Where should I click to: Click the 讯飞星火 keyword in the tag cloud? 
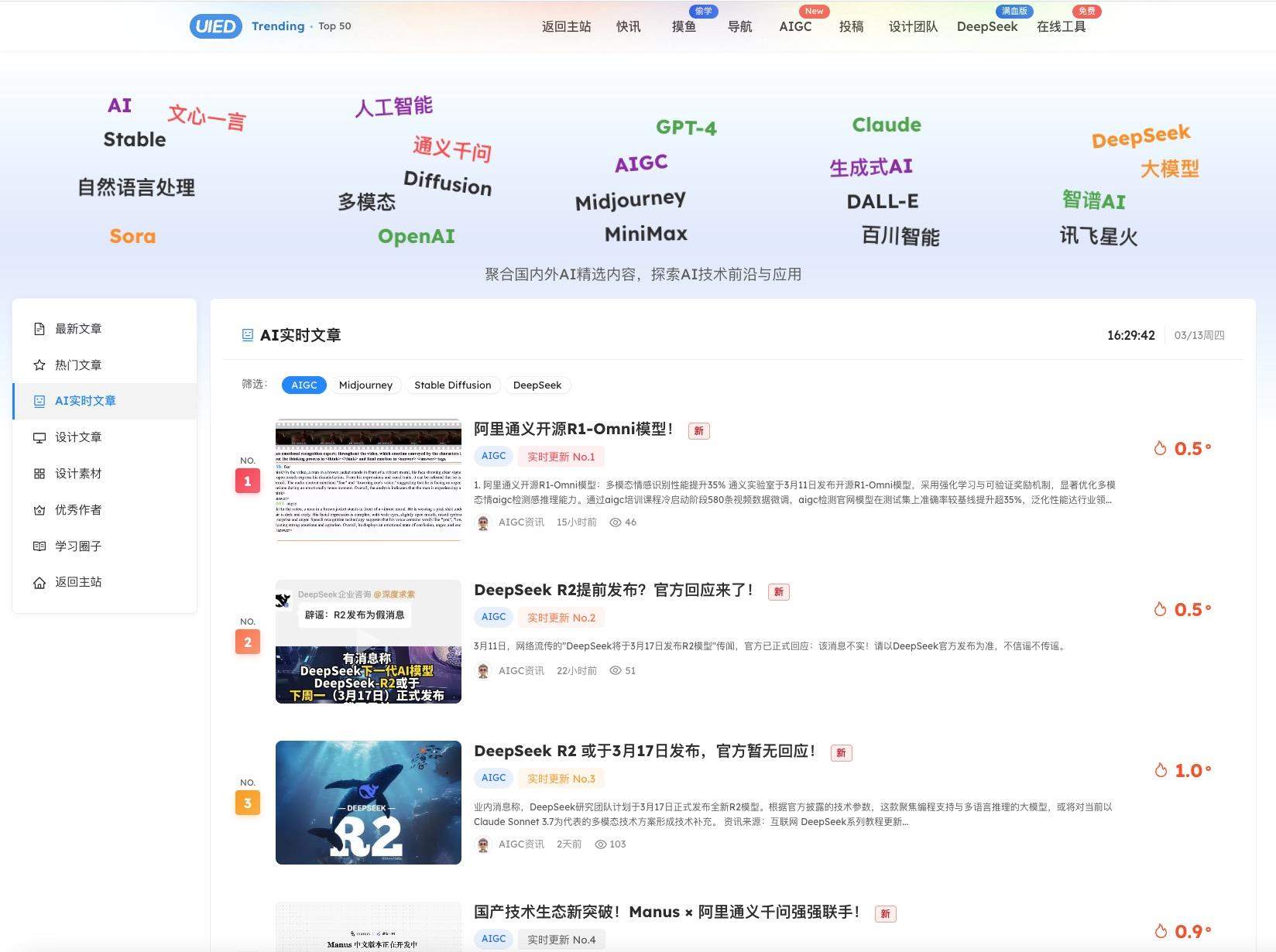point(1098,236)
